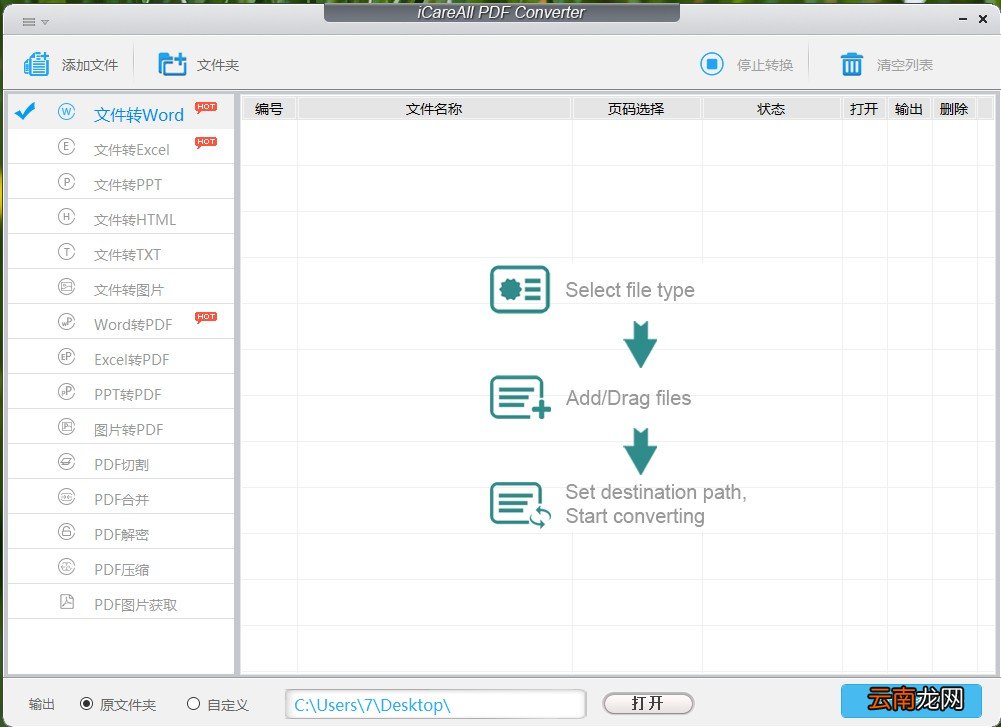Select the 文件转图片 image icon

pos(66,287)
